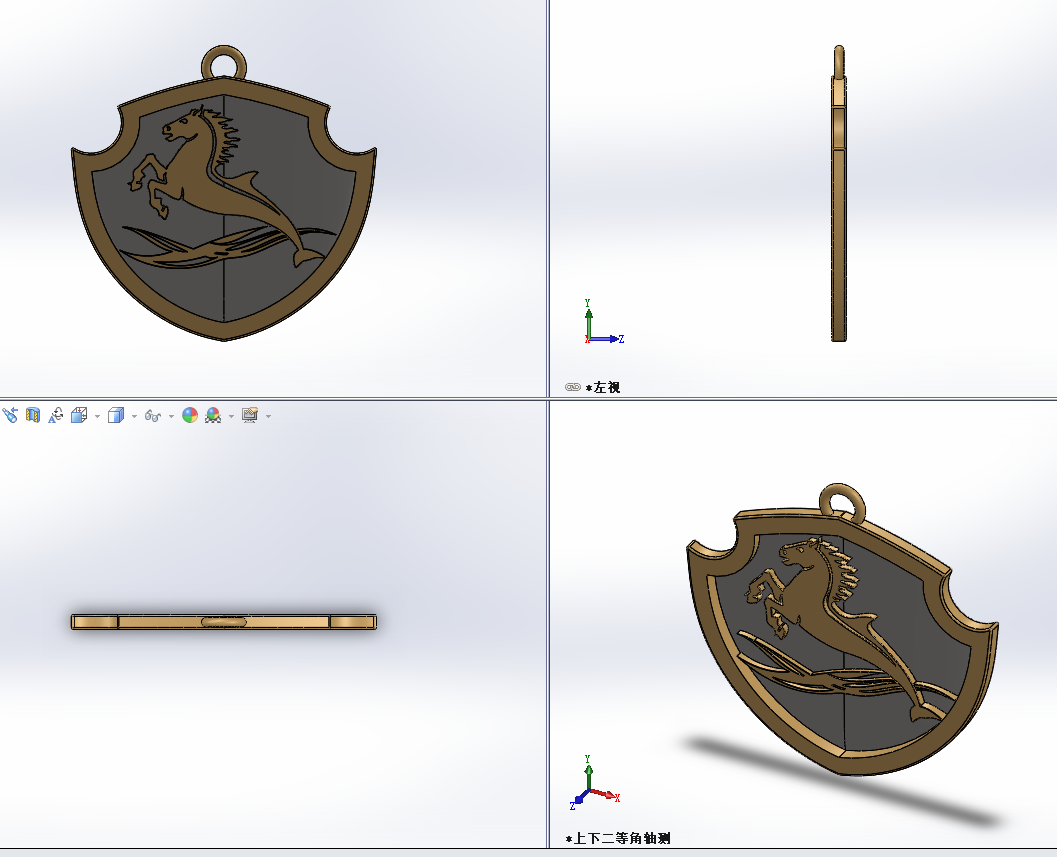Activate the Section View tool
This screenshot has height=857, width=1057.
33,415
